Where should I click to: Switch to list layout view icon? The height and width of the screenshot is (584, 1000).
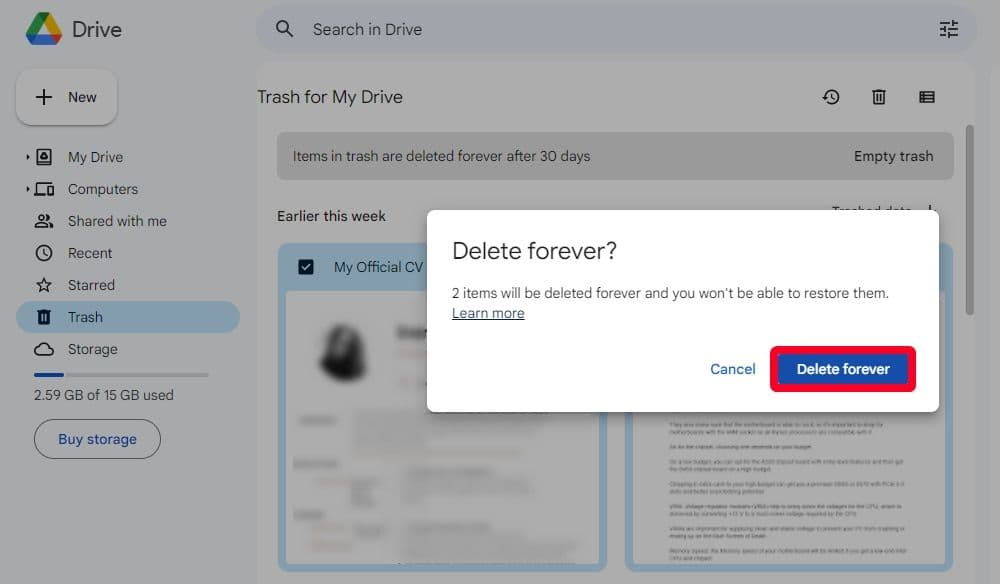927,97
